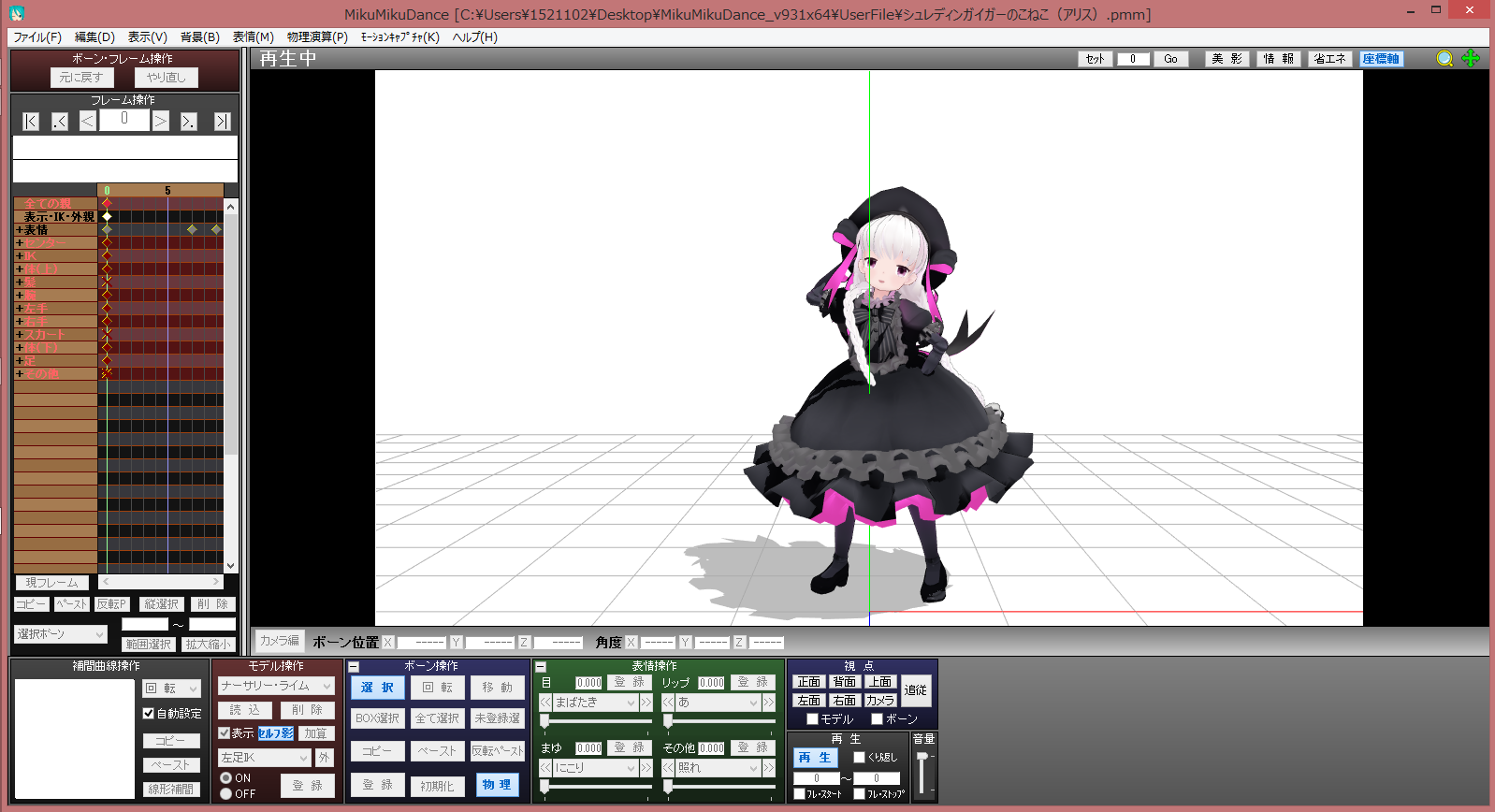The width and height of the screenshot is (1495, 812).
Task: Click the 目 morph slider handle
Action: pyautogui.click(x=544, y=722)
